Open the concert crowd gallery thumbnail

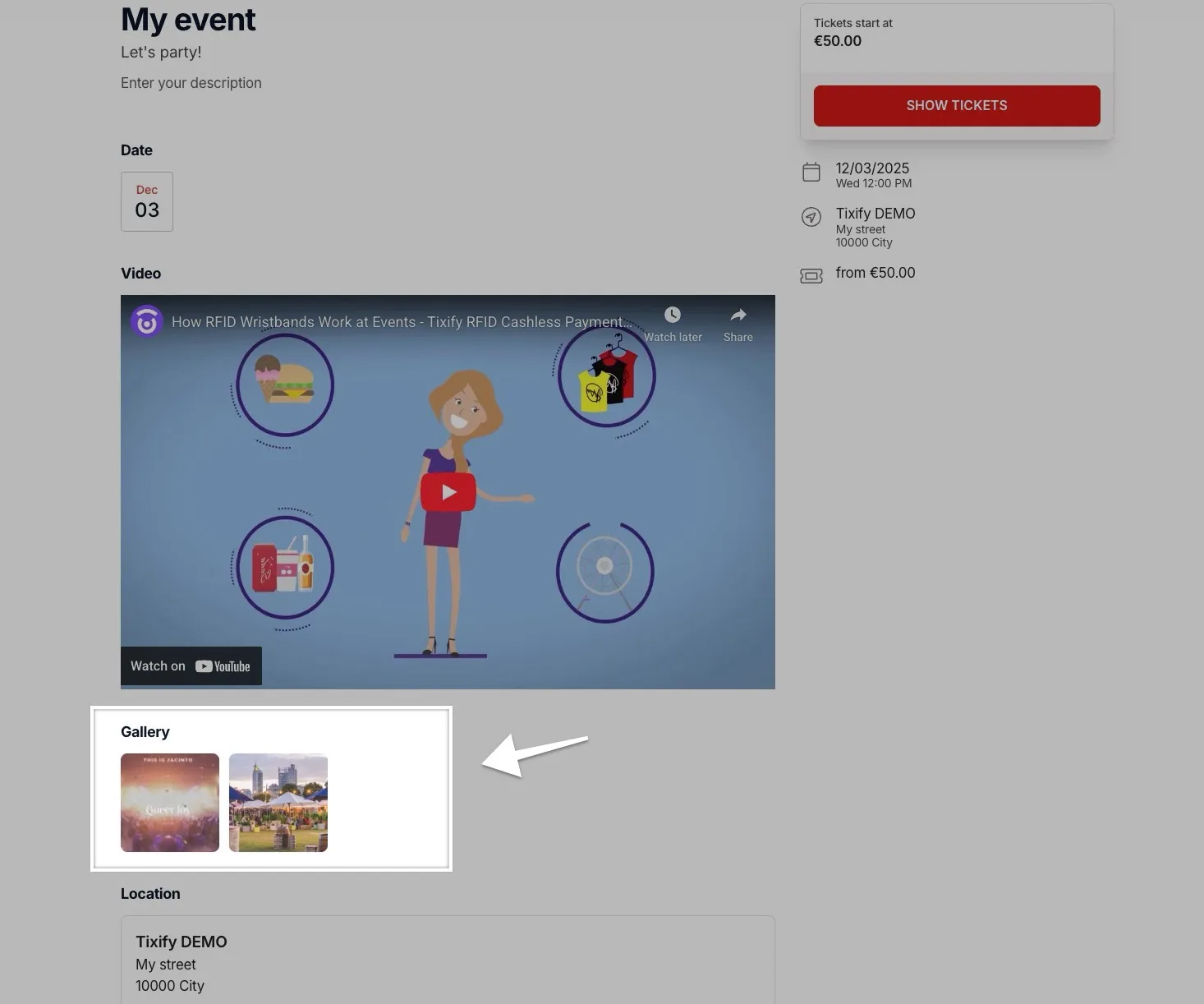(170, 803)
